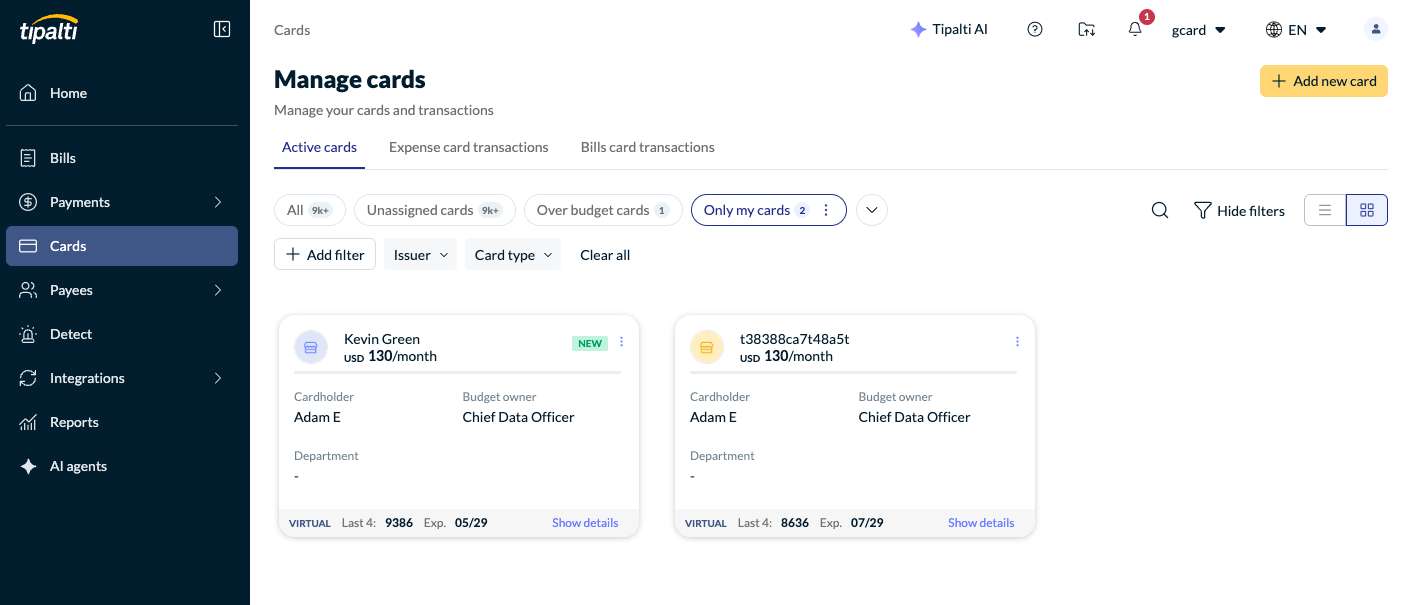The height and width of the screenshot is (605, 1401).
Task: Show details for card ending 8636
Action: [981, 523]
